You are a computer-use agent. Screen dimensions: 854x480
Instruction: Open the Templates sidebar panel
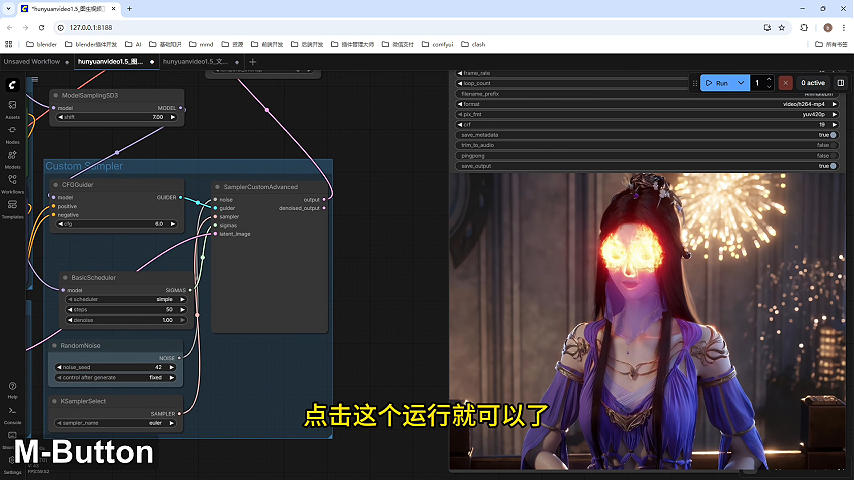click(x=12, y=209)
